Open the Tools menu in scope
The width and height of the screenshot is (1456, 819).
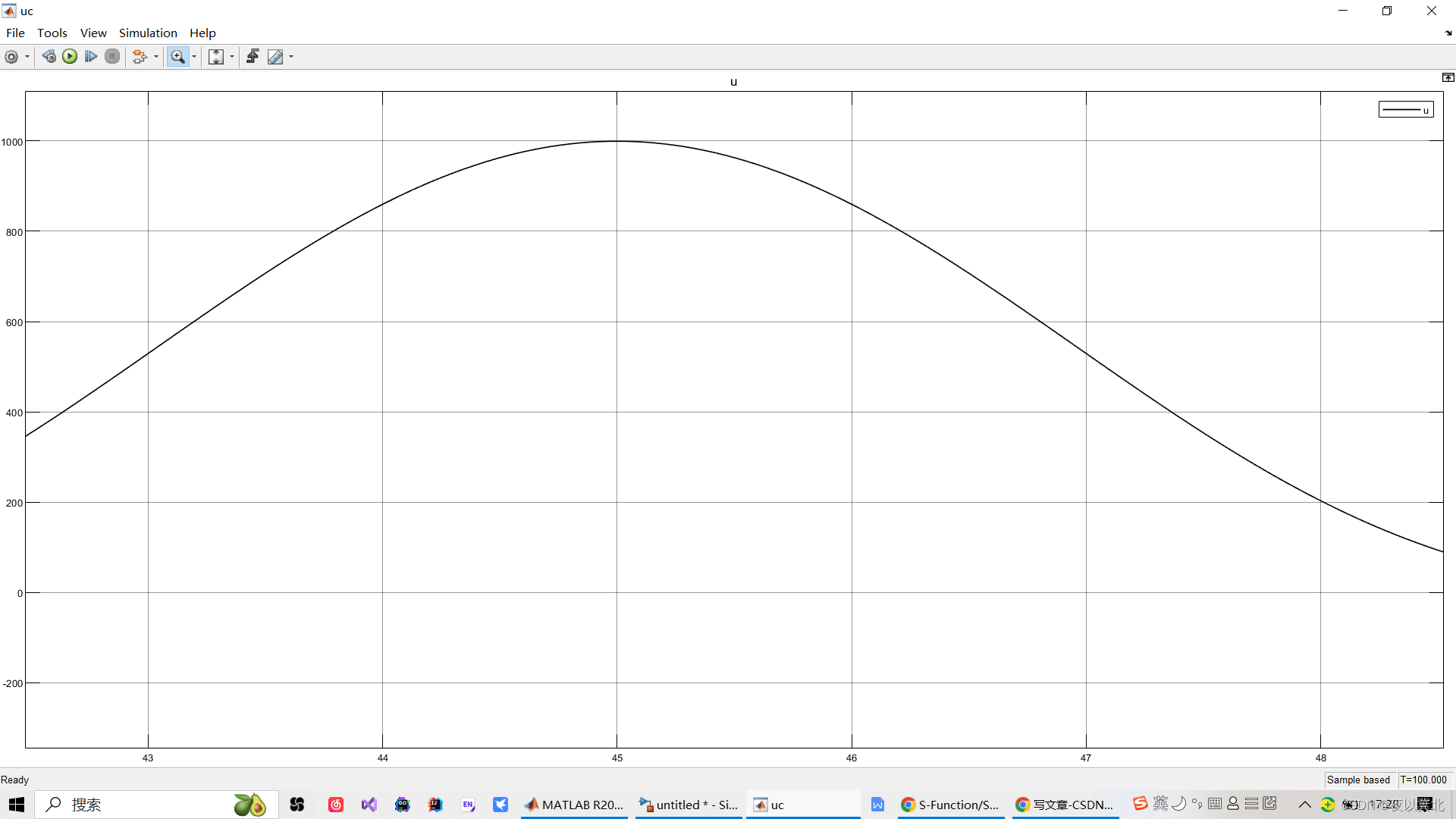click(52, 33)
